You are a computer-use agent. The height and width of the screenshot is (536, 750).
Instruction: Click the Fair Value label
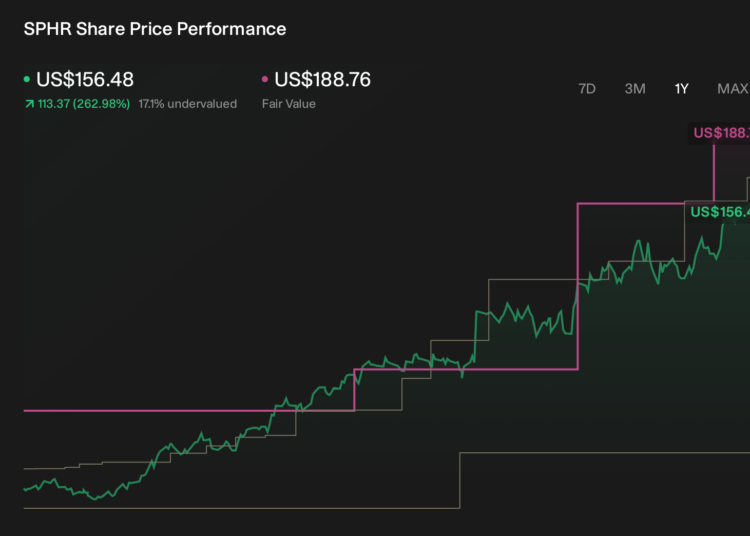pos(288,104)
